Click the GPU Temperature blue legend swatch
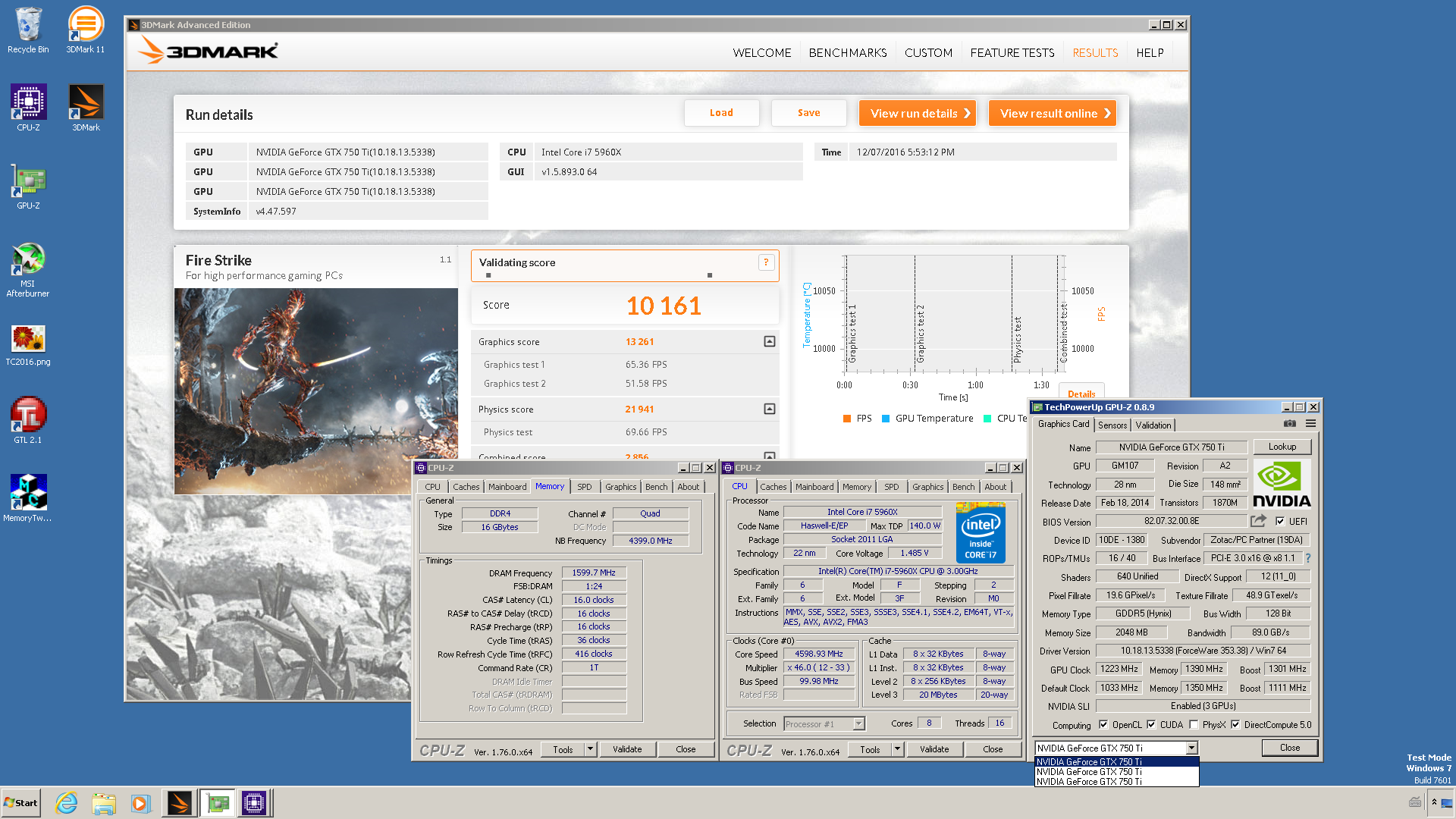 [886, 419]
